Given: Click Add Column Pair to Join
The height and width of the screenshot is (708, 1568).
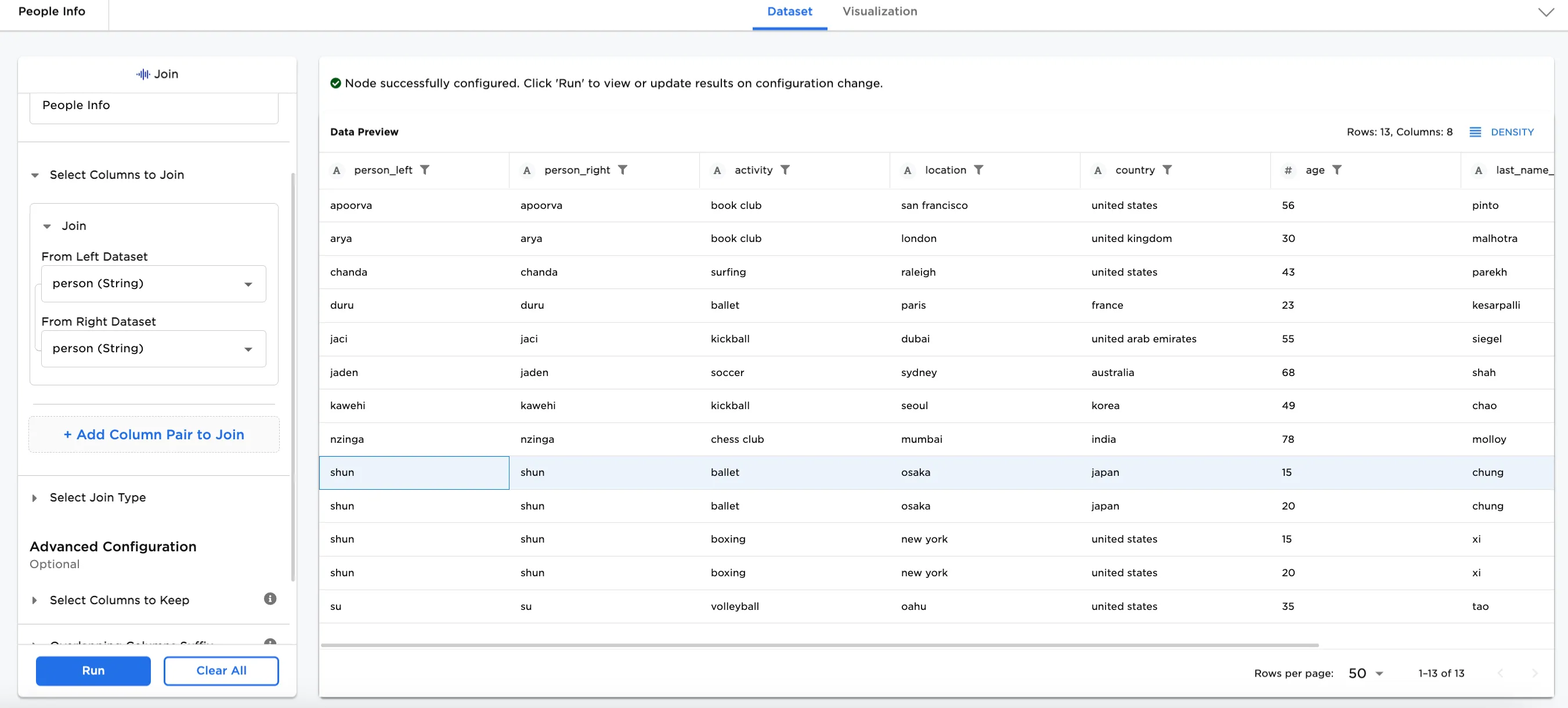Looking at the screenshot, I should [x=153, y=434].
